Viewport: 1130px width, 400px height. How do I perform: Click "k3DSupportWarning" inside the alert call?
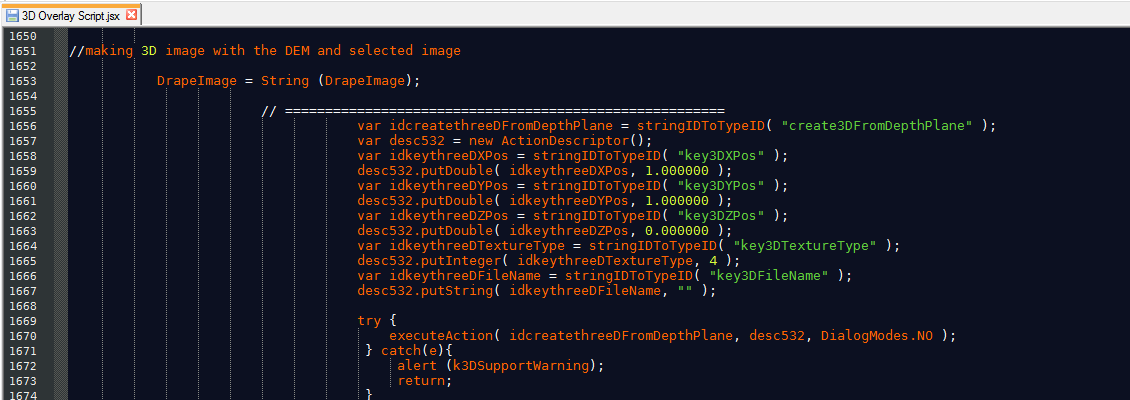[521, 365]
